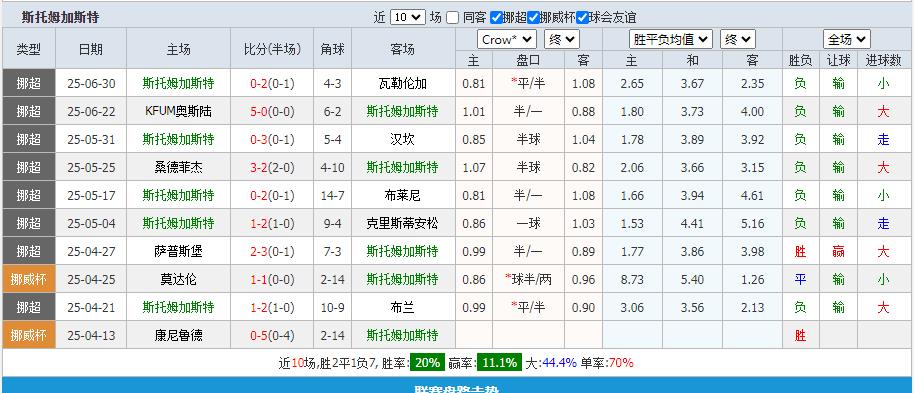Click the 斯托姆加斯特 team title
The image size is (914, 393).
tap(60, 17)
